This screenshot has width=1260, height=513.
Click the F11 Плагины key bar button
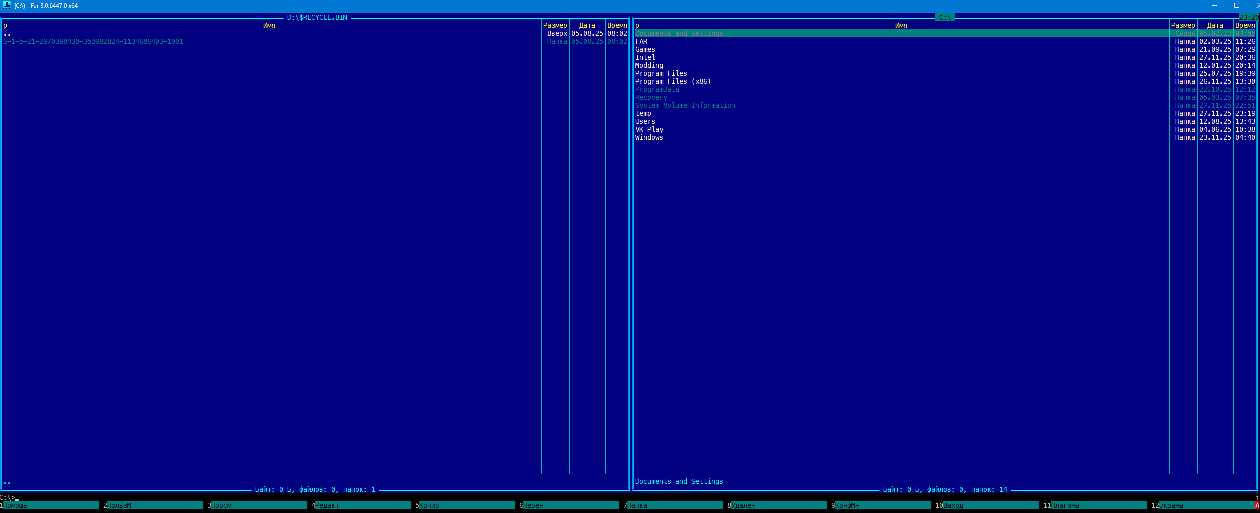(1096, 506)
